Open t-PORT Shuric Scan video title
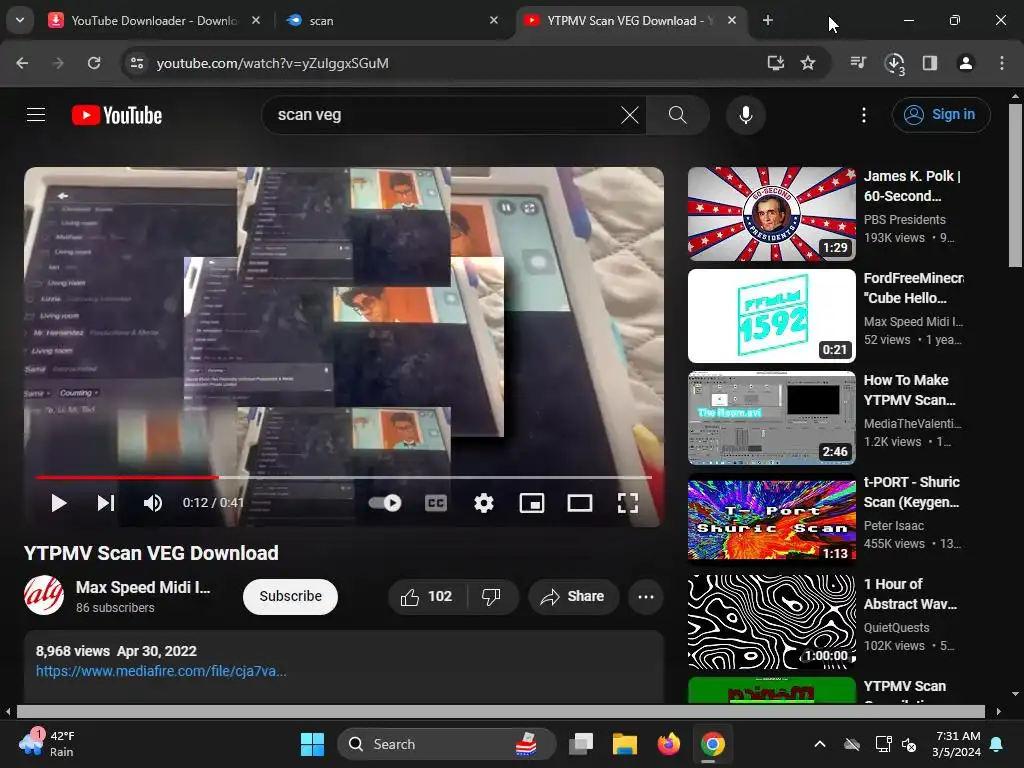Viewport: 1024px width, 768px height. (912, 492)
